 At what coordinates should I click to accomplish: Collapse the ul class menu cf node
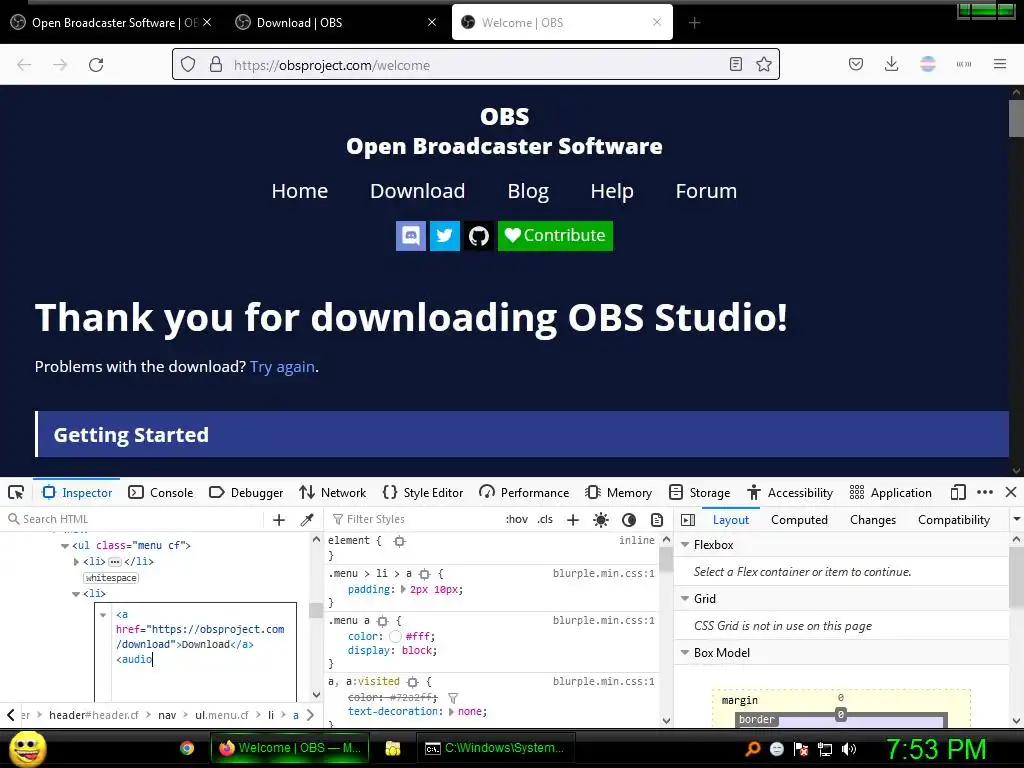(65, 545)
